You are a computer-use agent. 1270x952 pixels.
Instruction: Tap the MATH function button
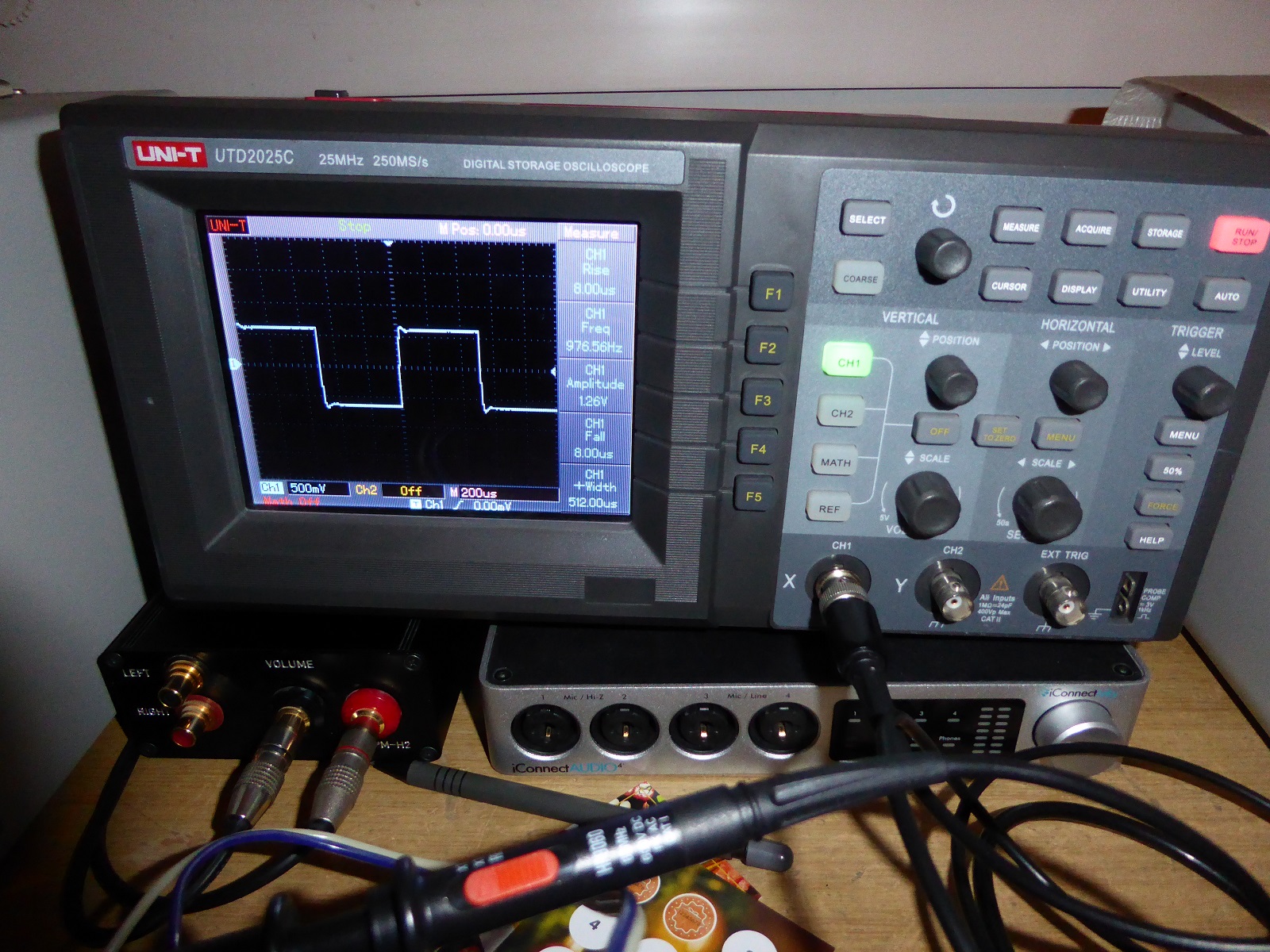[x=836, y=462]
